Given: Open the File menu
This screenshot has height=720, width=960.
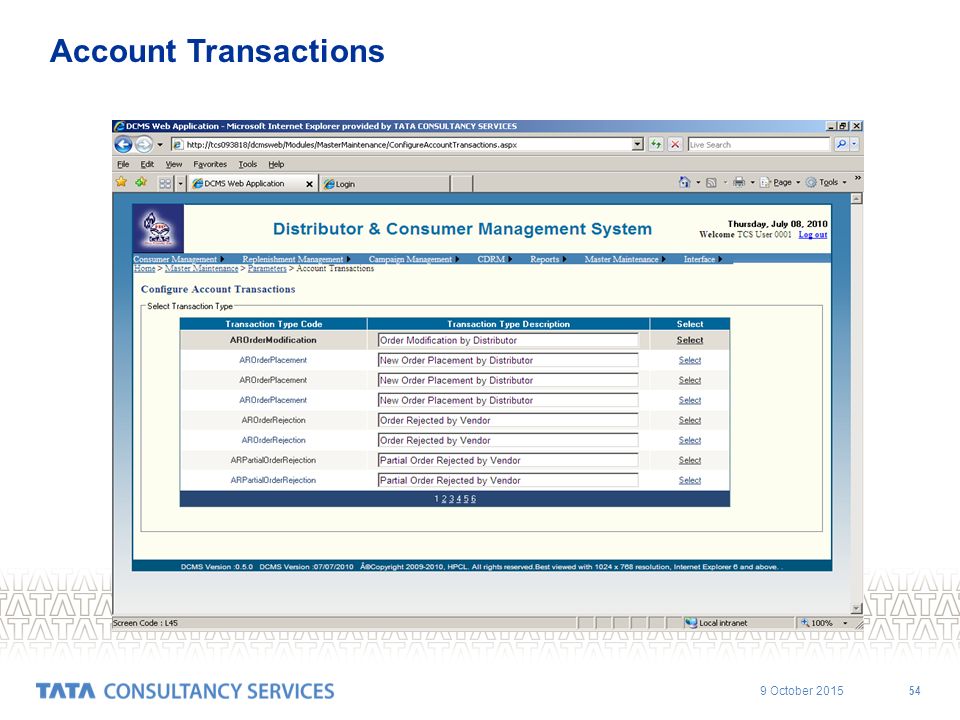Looking at the screenshot, I should coord(123,164).
